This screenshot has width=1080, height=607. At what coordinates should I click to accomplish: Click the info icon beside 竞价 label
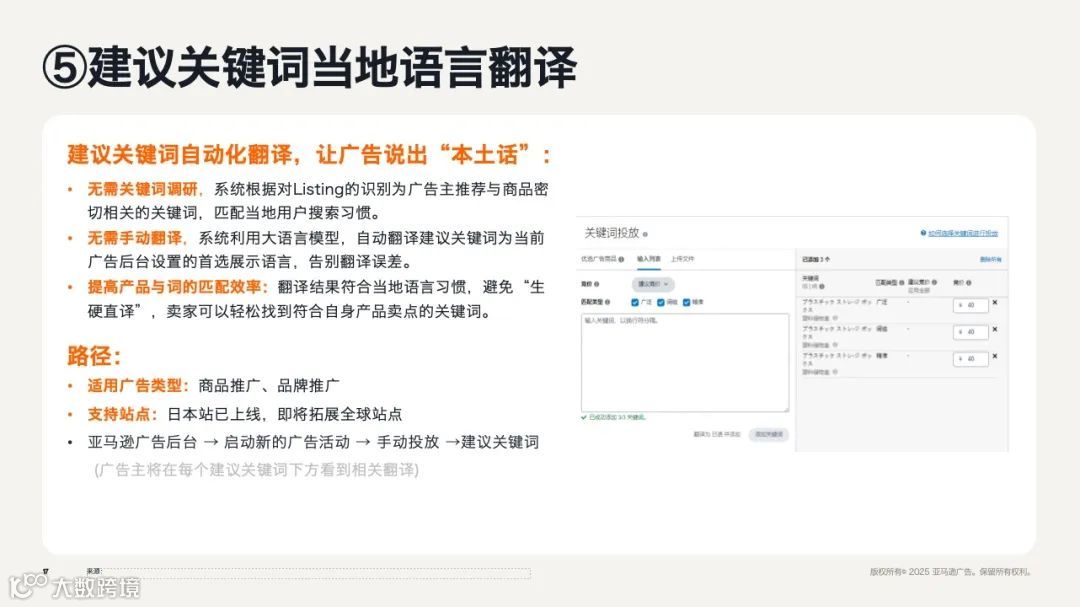(x=596, y=284)
